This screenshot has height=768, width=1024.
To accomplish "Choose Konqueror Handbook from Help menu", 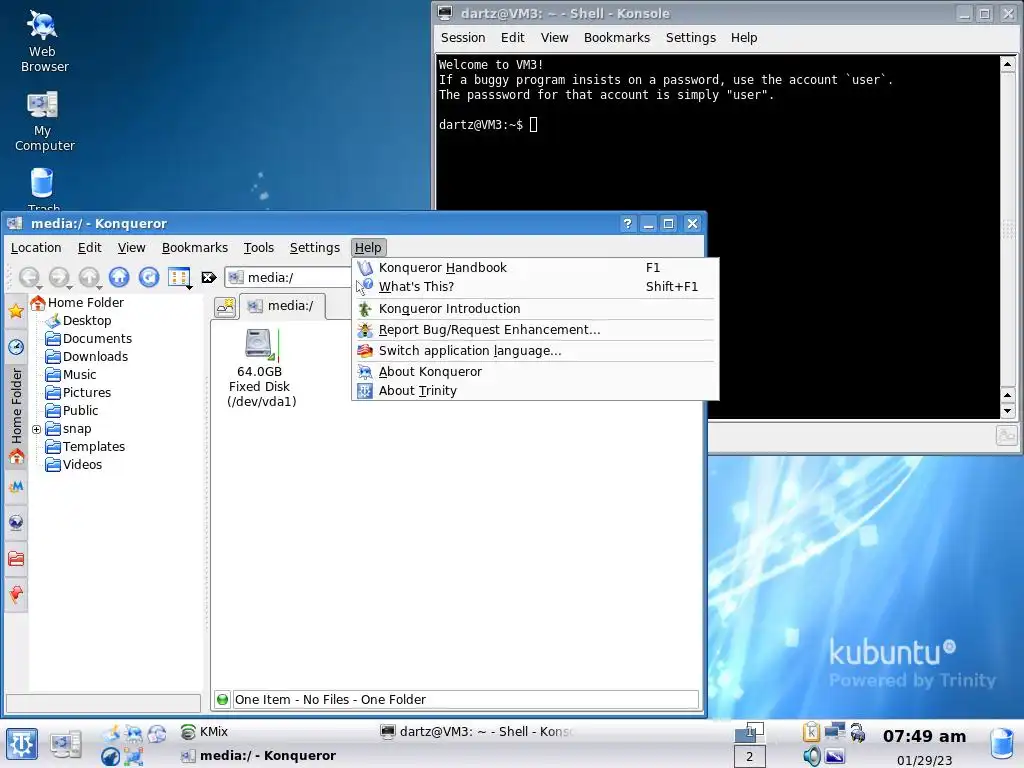I will point(536,268).
